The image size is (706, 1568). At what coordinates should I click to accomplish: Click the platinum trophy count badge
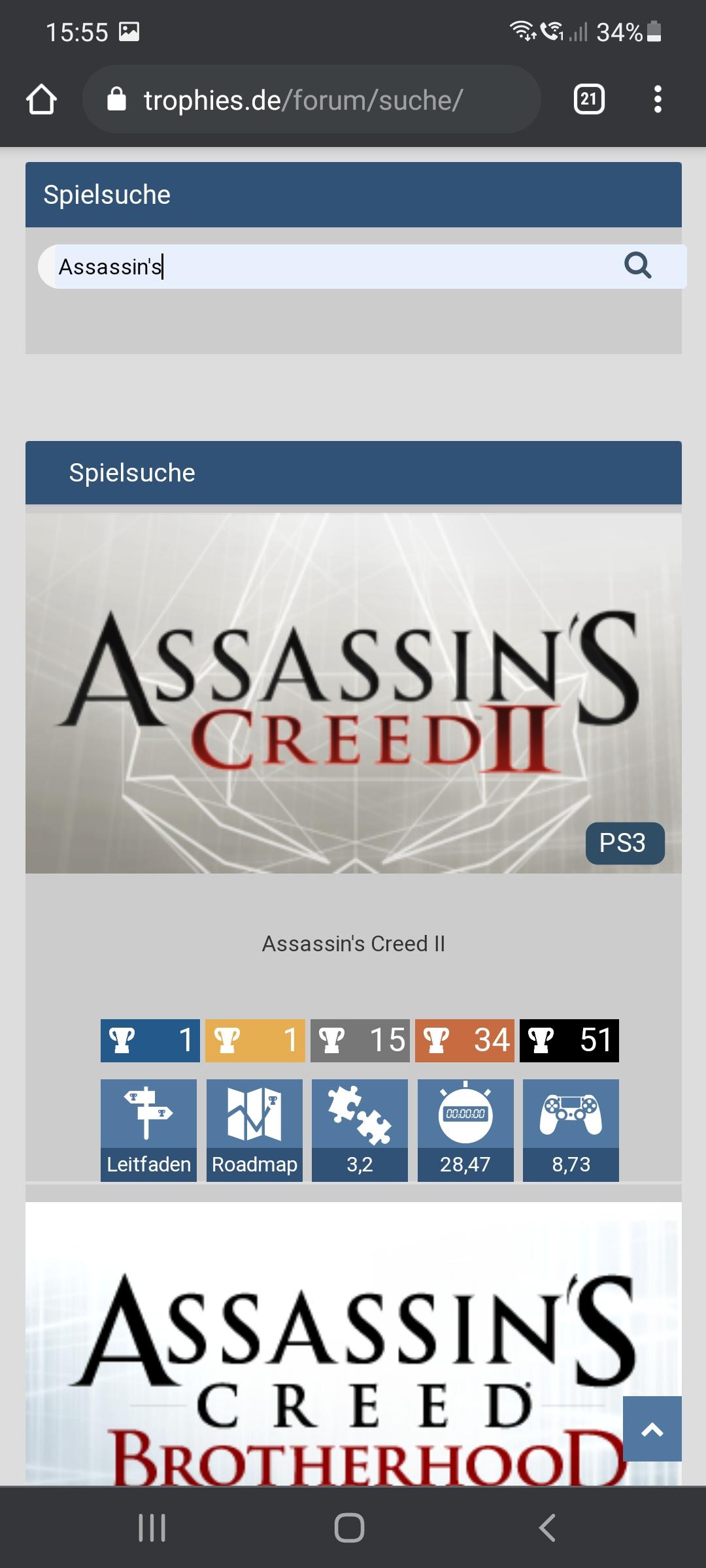tap(150, 1040)
